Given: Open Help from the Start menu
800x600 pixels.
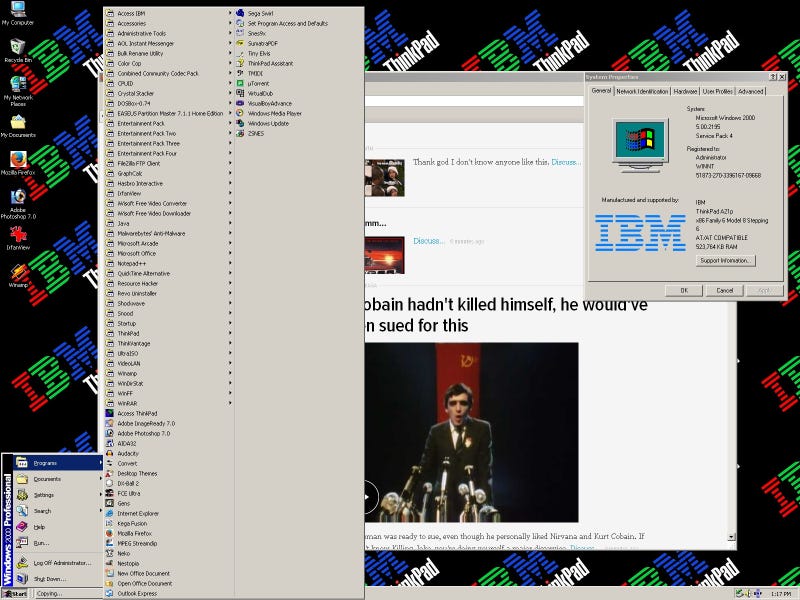Looking at the screenshot, I should pyautogui.click(x=58, y=527).
